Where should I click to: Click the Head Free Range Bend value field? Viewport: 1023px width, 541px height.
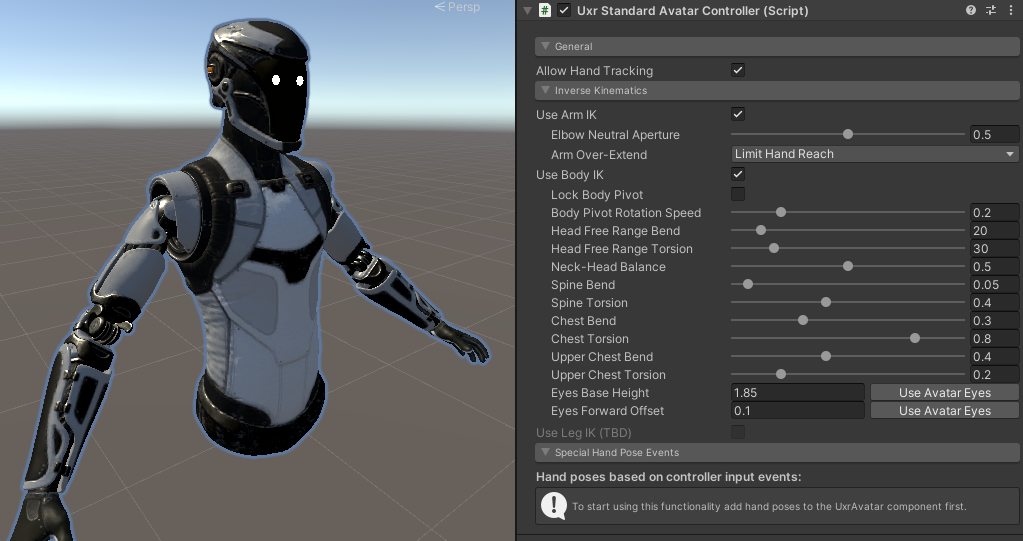click(x=994, y=230)
